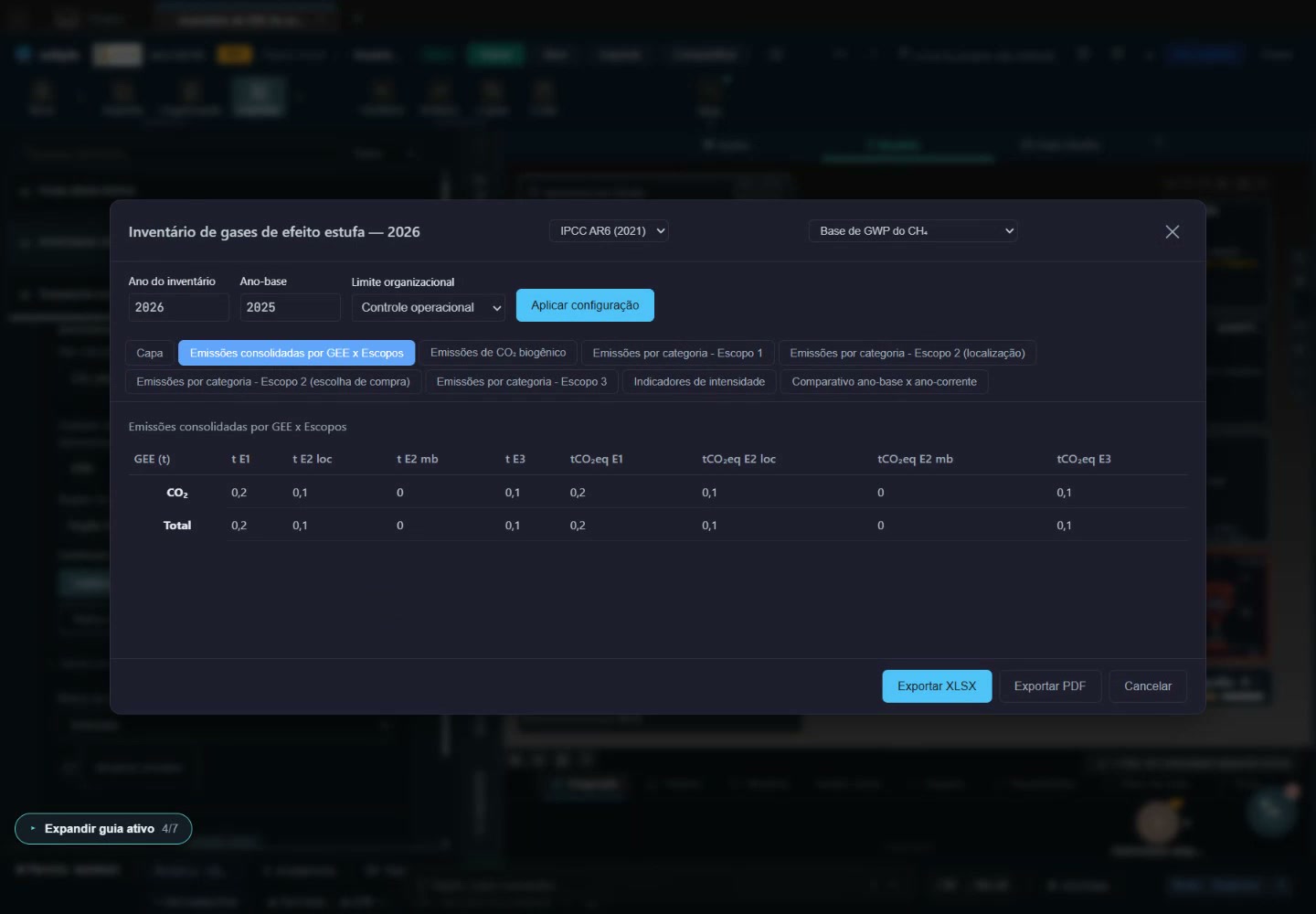The image size is (1316, 914).
Task: Open Comparativo ano-base x ano-corrente tab
Action: tap(884, 382)
